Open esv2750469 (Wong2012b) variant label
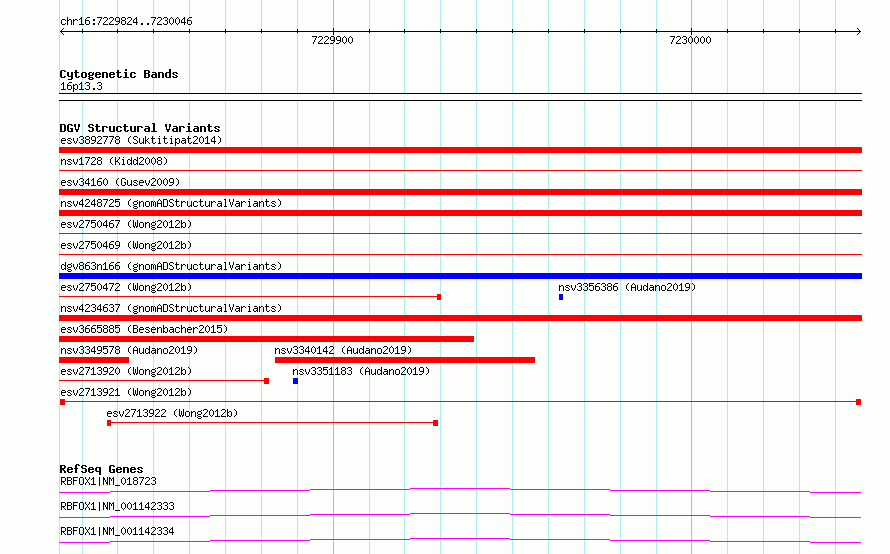The height and width of the screenshot is (554, 890). coord(126,245)
